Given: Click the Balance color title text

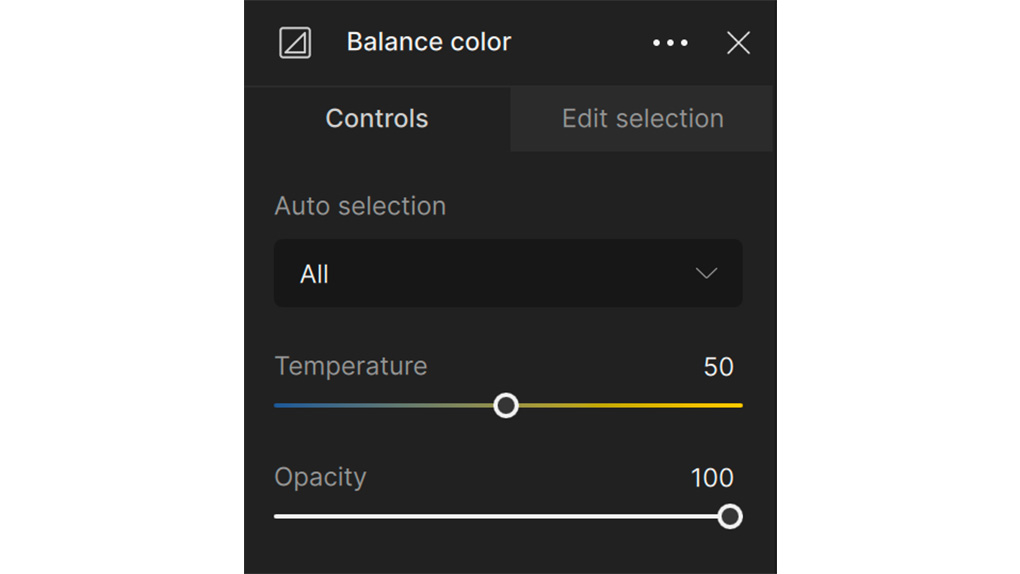Looking at the screenshot, I should pos(429,42).
